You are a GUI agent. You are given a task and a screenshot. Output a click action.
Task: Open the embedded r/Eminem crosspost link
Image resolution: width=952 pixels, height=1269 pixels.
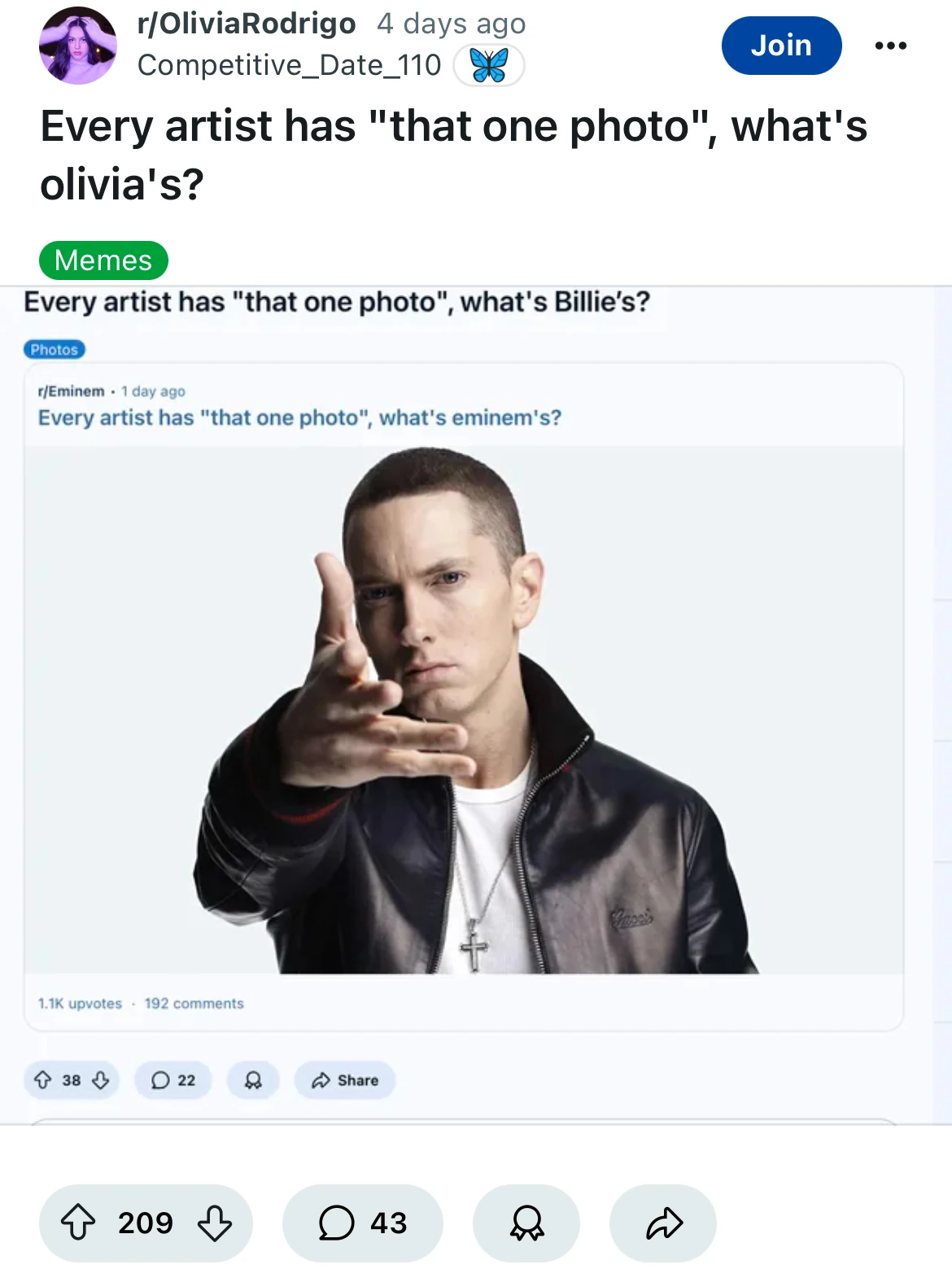(72, 392)
